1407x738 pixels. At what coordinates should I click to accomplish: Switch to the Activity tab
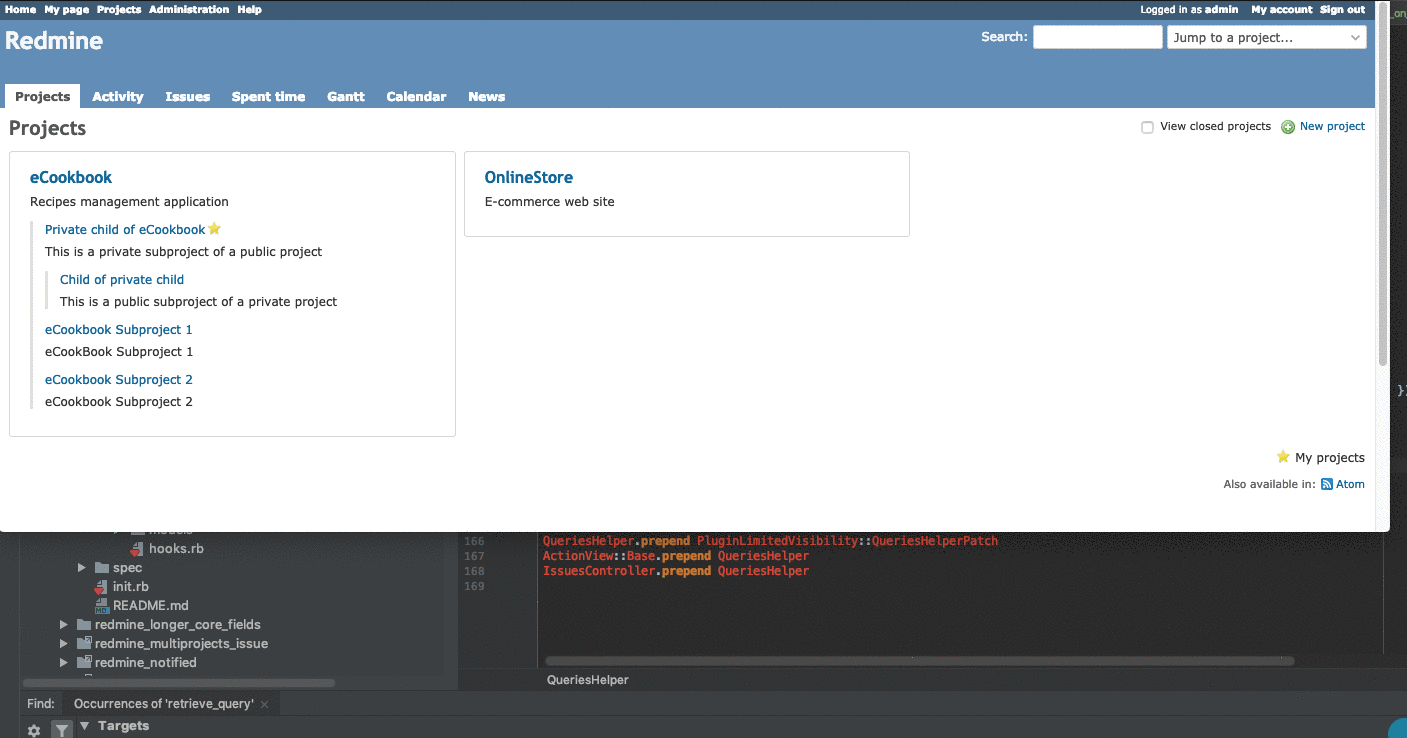tap(118, 97)
